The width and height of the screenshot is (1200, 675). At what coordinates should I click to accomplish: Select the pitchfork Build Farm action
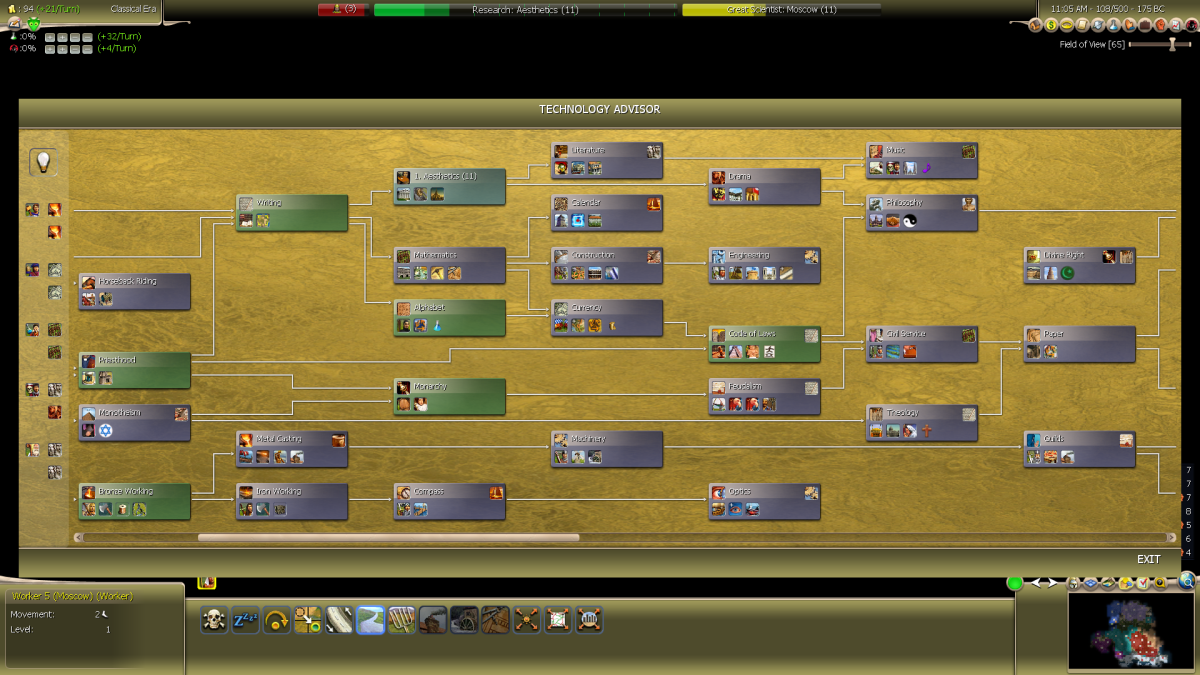402,620
